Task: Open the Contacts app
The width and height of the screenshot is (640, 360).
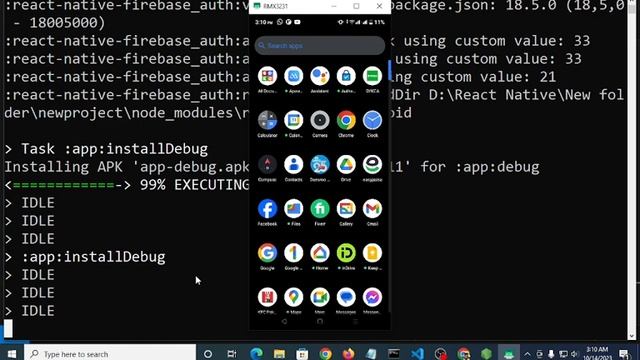Action: [293, 164]
